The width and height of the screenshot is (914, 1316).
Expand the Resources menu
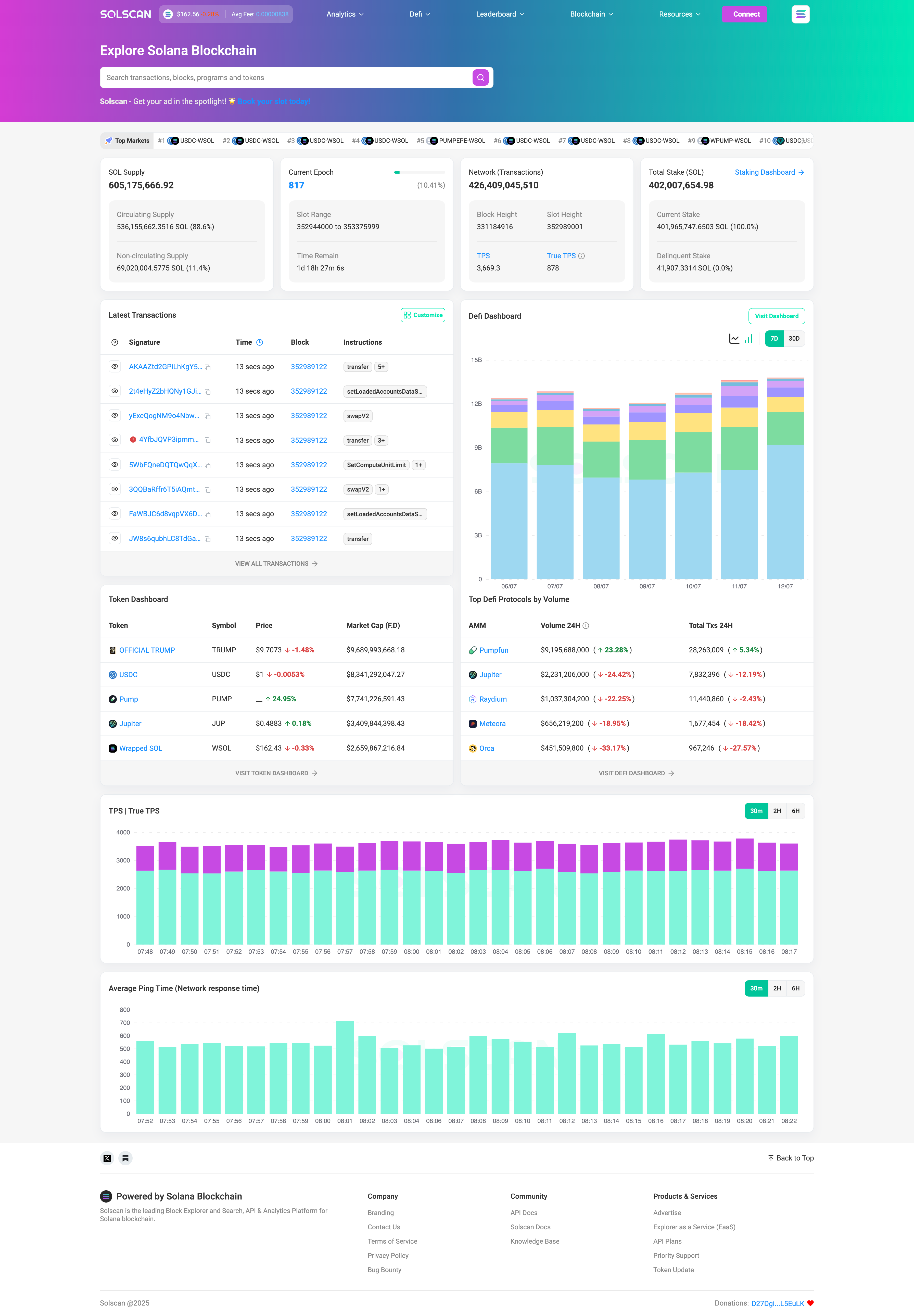coord(680,14)
